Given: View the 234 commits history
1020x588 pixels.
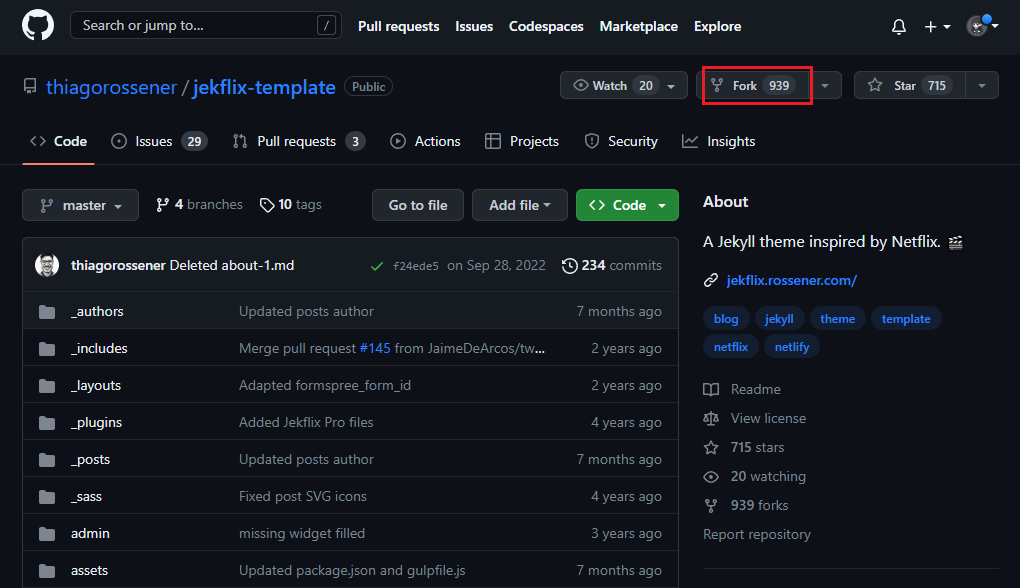Looking at the screenshot, I should 611,265.
